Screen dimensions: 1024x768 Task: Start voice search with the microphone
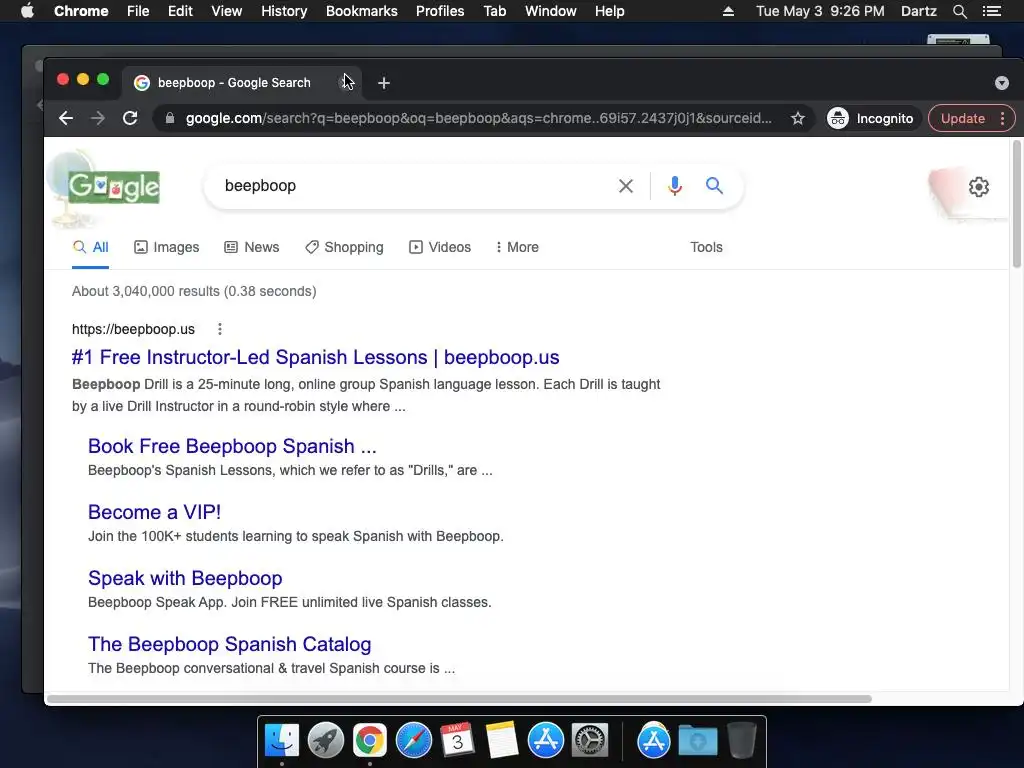[675, 186]
